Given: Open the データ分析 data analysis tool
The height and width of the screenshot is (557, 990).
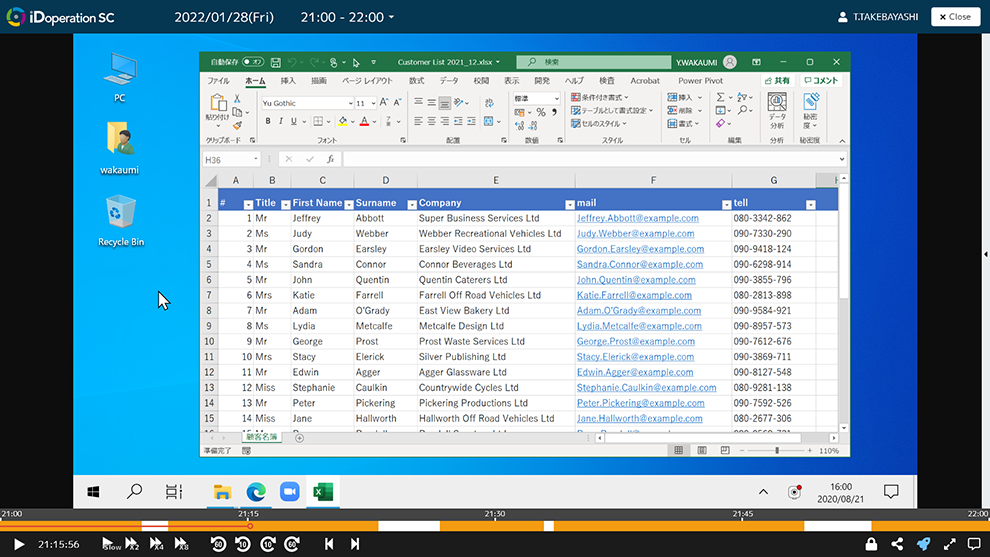Looking at the screenshot, I should click(x=777, y=111).
